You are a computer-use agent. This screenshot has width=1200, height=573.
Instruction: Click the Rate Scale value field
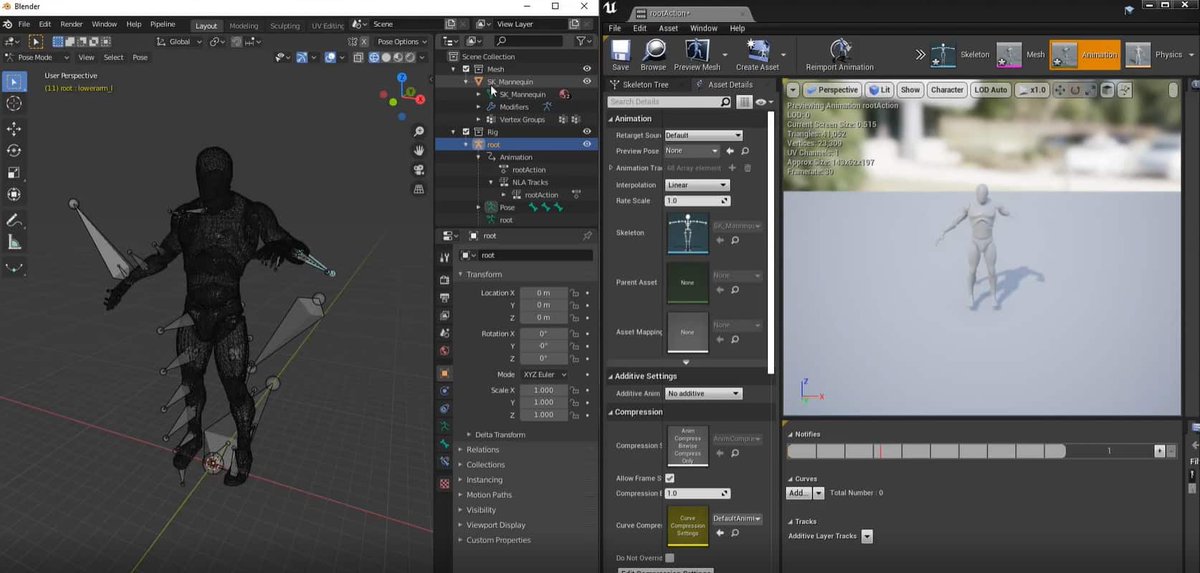point(698,201)
